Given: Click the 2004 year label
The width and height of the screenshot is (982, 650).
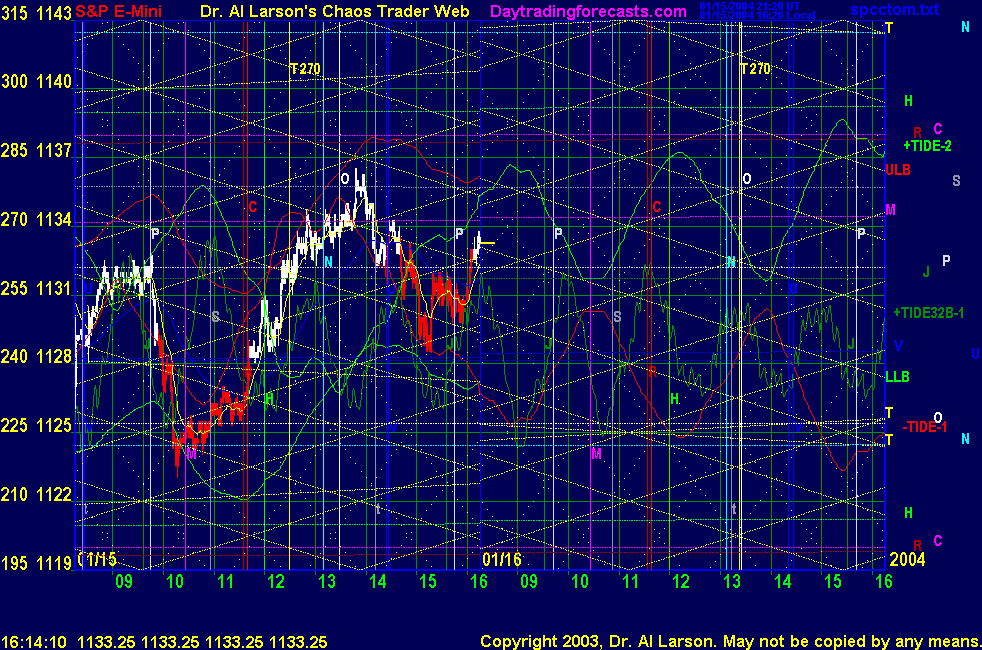Looking at the screenshot, I should 906,558.
